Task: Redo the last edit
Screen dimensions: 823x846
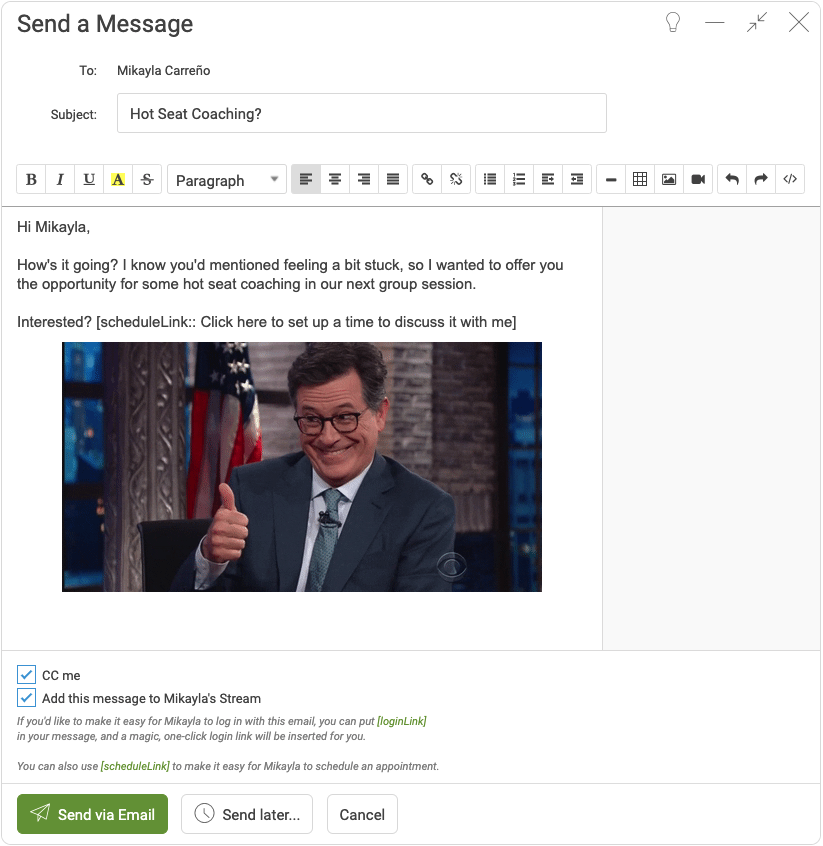Action: 761,179
